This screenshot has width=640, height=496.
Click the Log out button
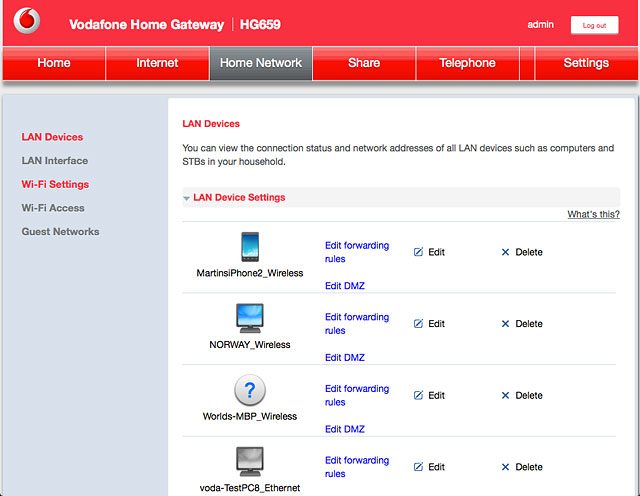pyautogui.click(x=594, y=25)
